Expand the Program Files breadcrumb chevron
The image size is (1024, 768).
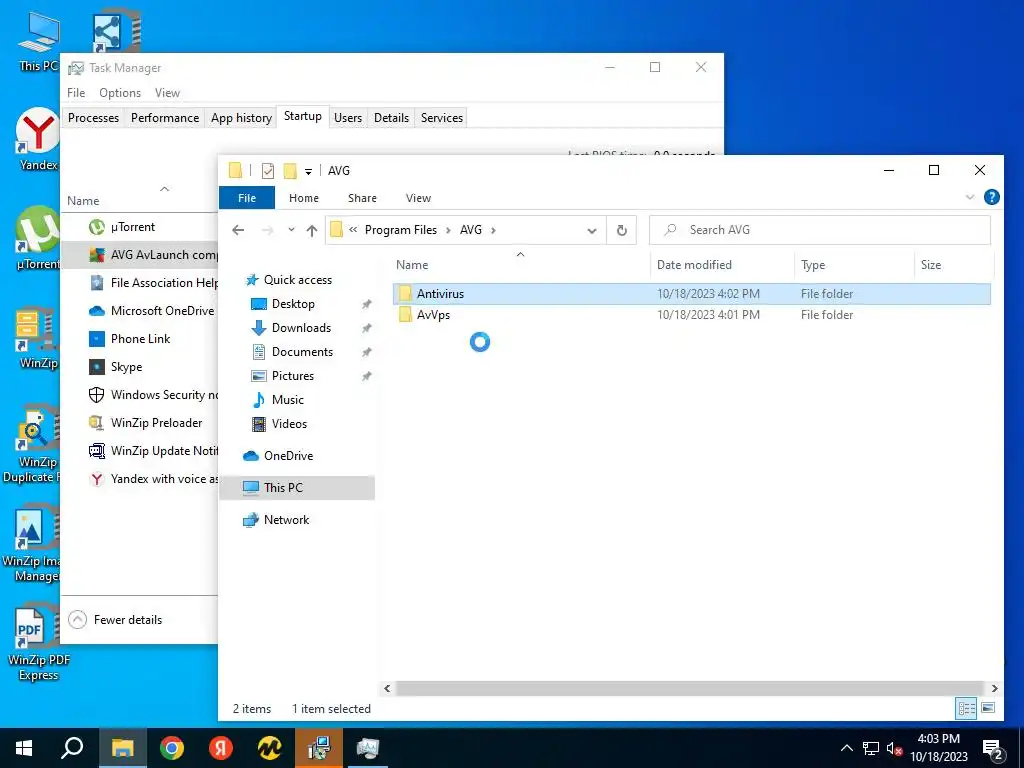449,230
